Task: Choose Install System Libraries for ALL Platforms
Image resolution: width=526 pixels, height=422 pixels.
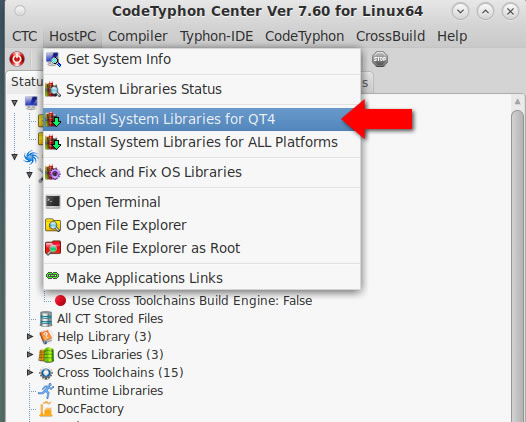Action: click(202, 142)
